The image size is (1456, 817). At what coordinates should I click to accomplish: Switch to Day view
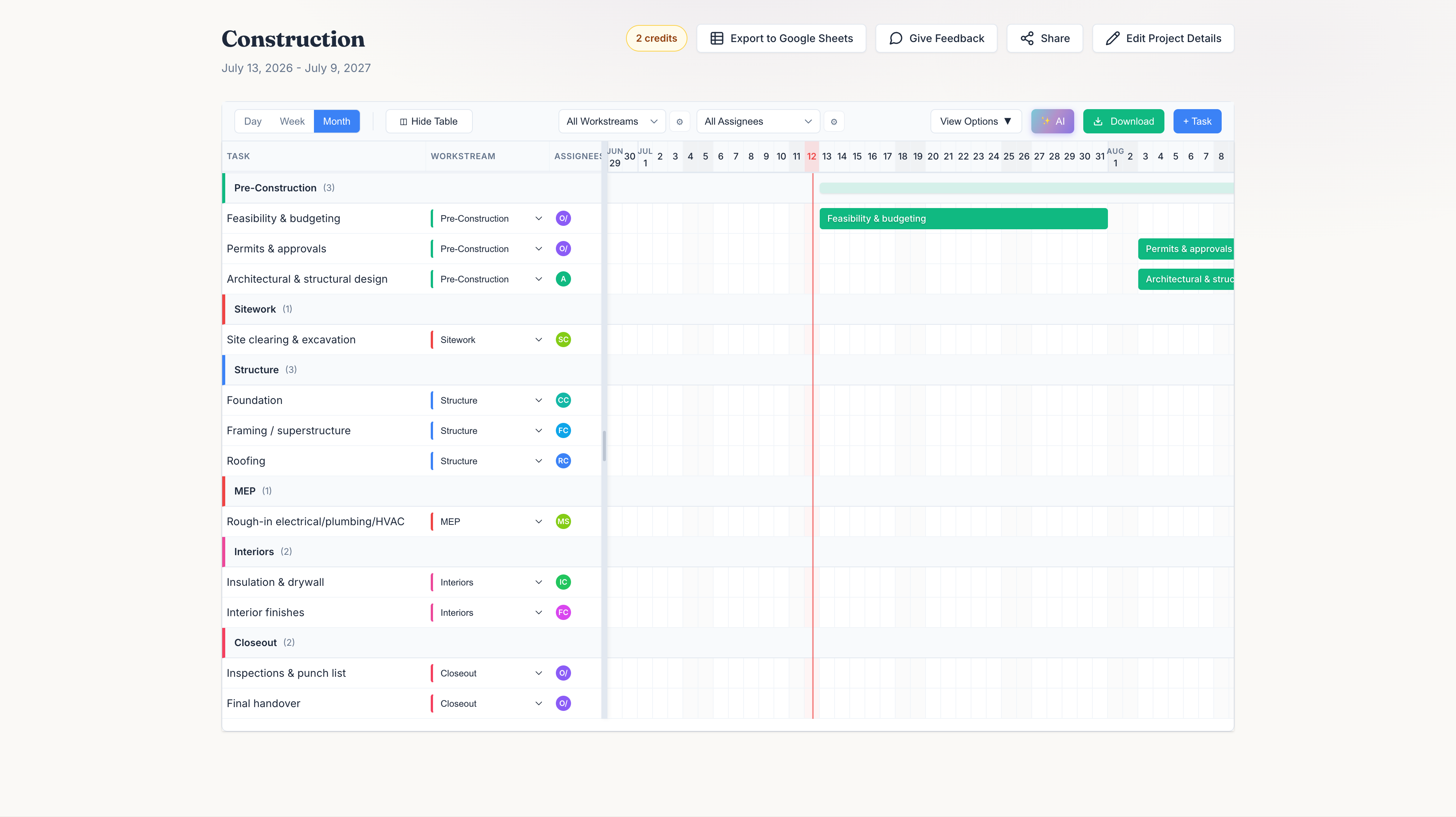pos(253,122)
